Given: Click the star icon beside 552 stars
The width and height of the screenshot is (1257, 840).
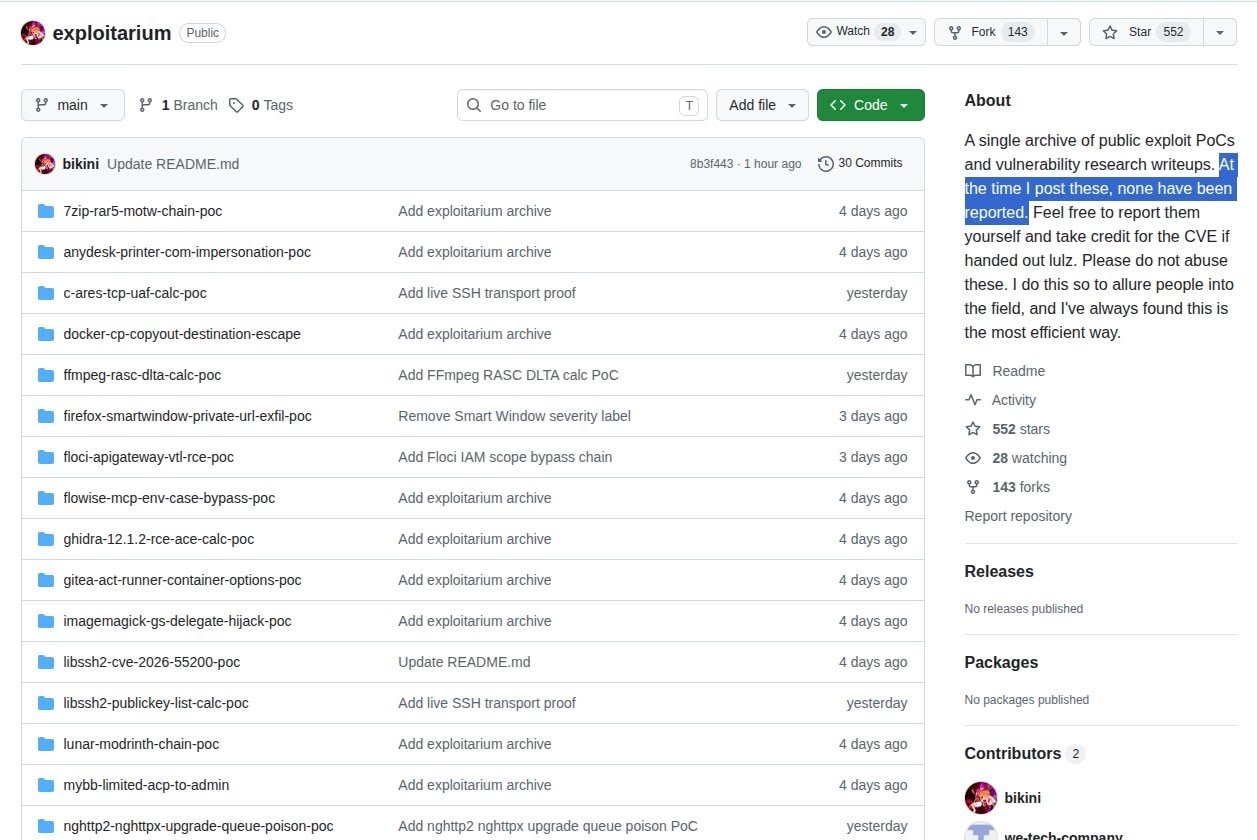Looking at the screenshot, I should 973,429.
